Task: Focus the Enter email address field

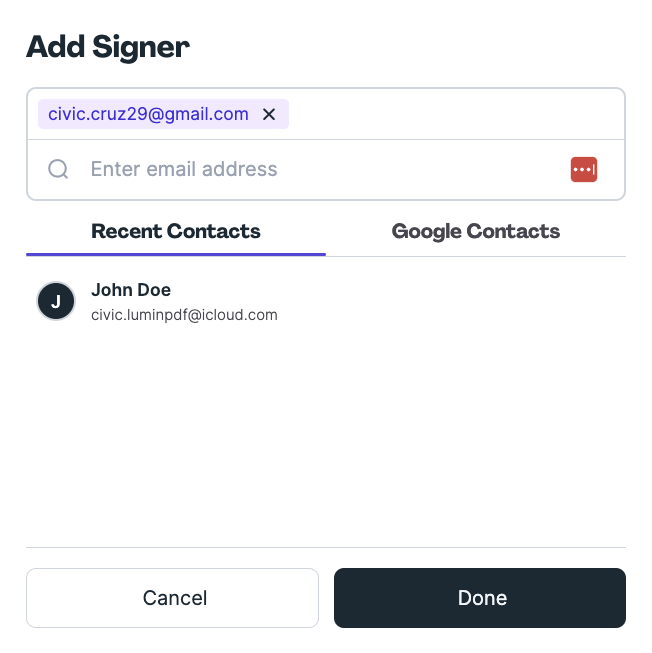Action: [x=326, y=169]
